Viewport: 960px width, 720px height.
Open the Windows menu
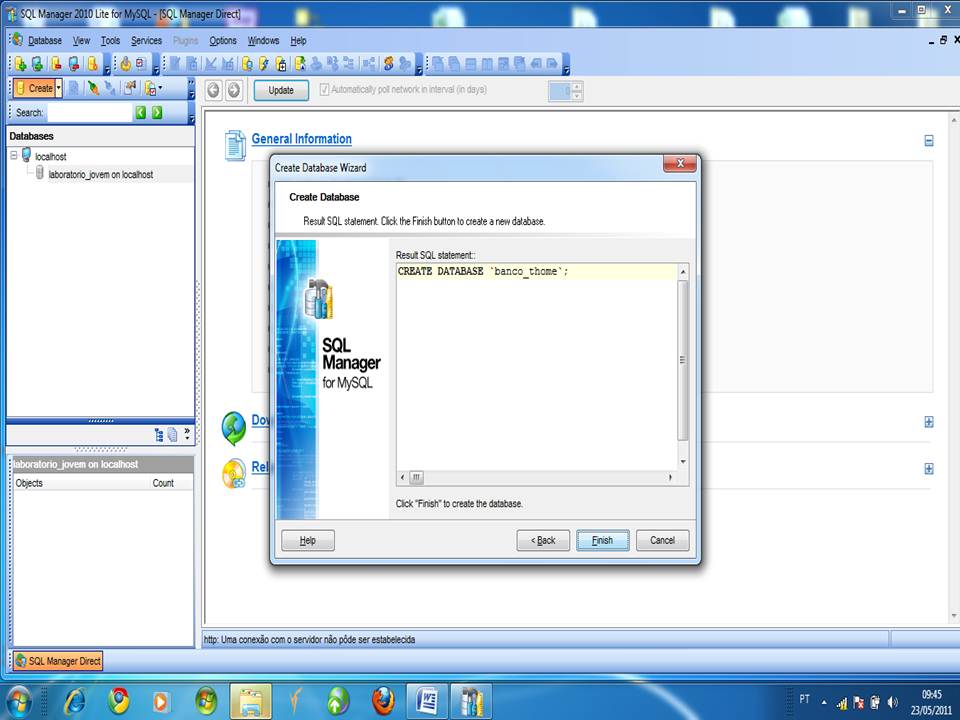pyautogui.click(x=263, y=40)
